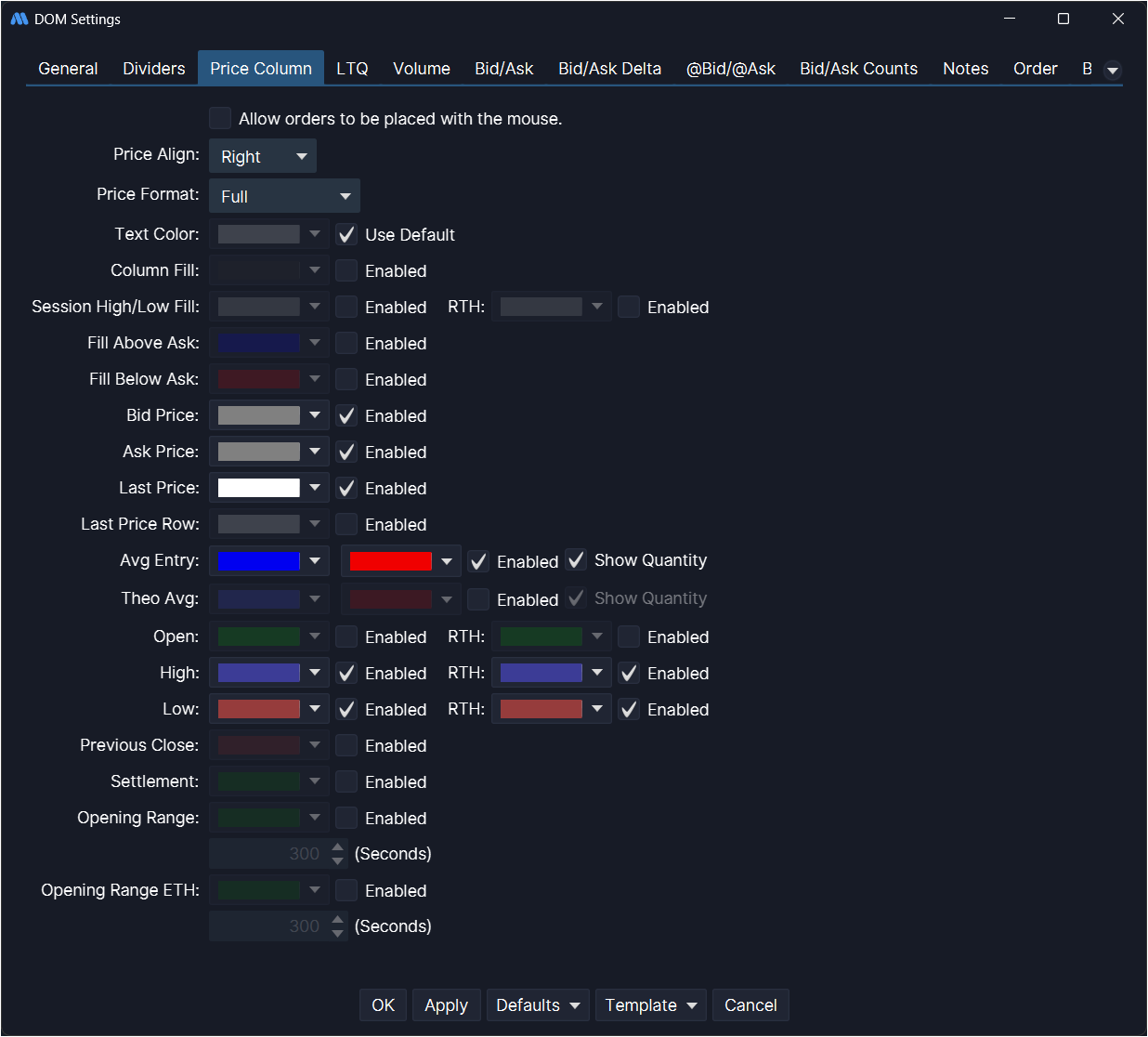Open the Volume tab
Screen dimensions: 1148x1037
coord(421,69)
